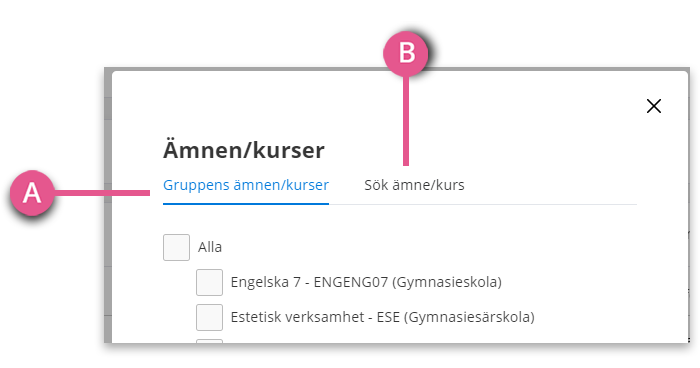Tick the Alla checkbox
Viewport: 700px width, 368px height.
coord(176,247)
